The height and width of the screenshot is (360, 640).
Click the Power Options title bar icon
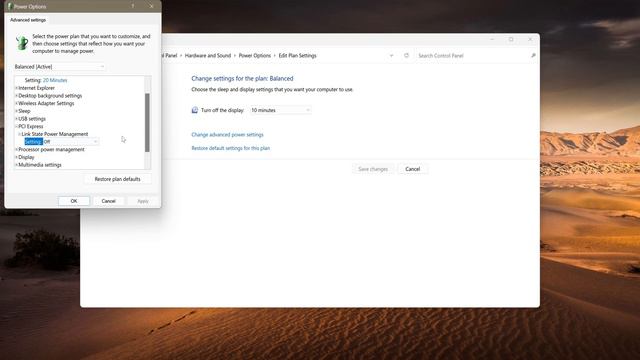[x=10, y=6]
